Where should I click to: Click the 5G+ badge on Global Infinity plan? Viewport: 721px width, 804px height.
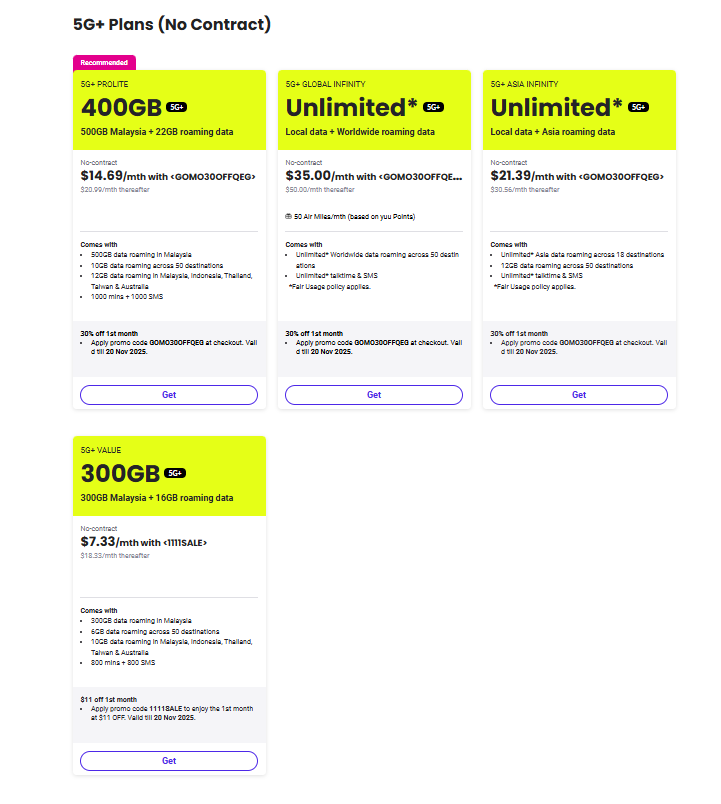[434, 107]
